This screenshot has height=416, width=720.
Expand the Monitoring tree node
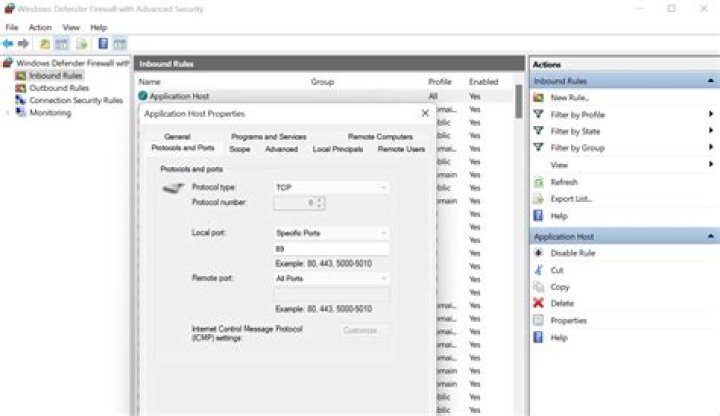click(x=7, y=112)
